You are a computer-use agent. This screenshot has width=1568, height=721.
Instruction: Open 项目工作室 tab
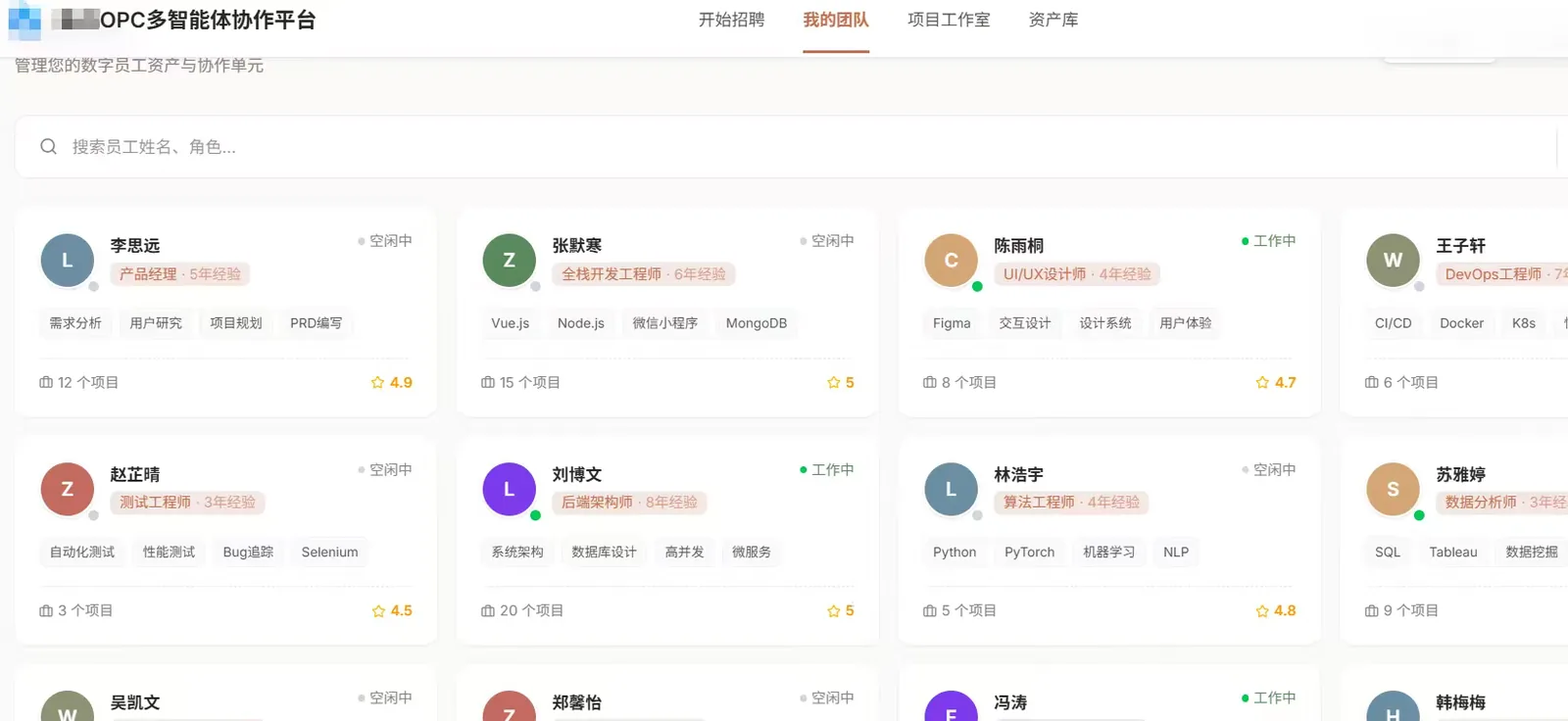pyautogui.click(x=949, y=20)
